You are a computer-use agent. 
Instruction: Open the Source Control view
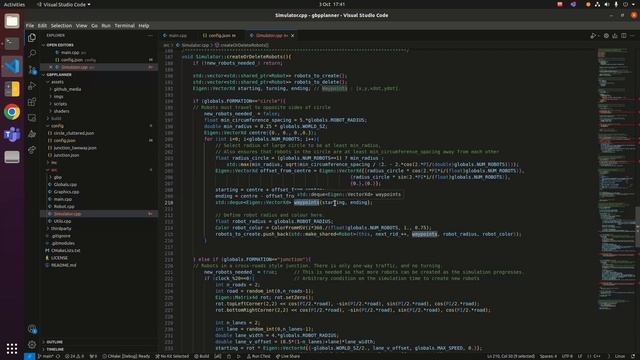[32, 70]
